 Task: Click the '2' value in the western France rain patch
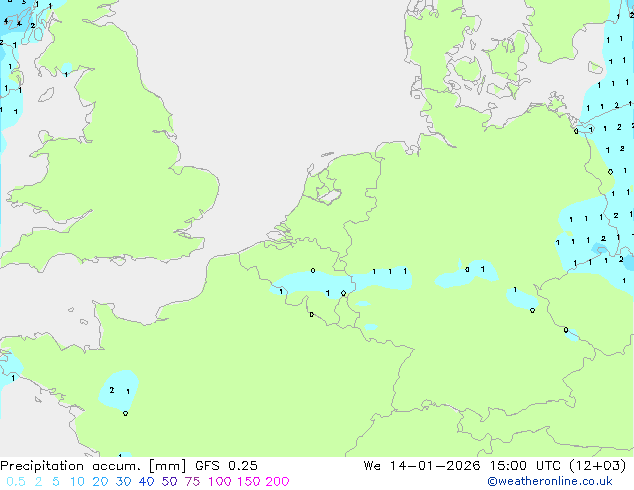pos(112,390)
